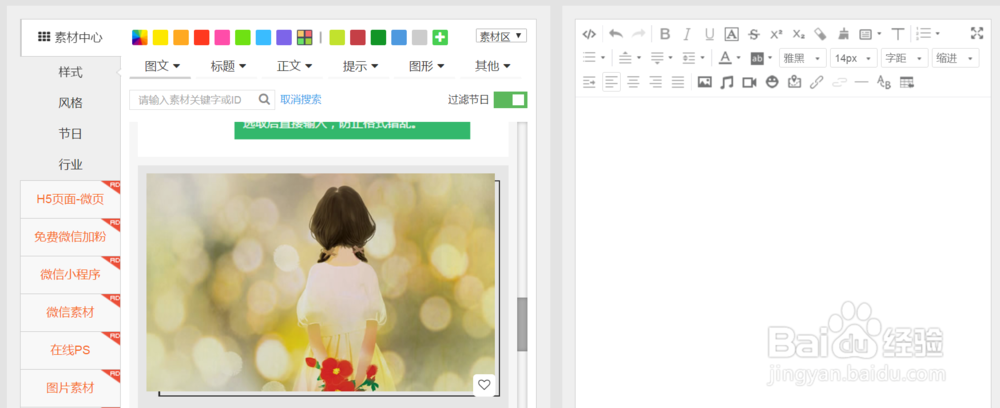Viewport: 1000px width, 408px height.
Task: Underline the selected text
Action: pyautogui.click(x=709, y=34)
